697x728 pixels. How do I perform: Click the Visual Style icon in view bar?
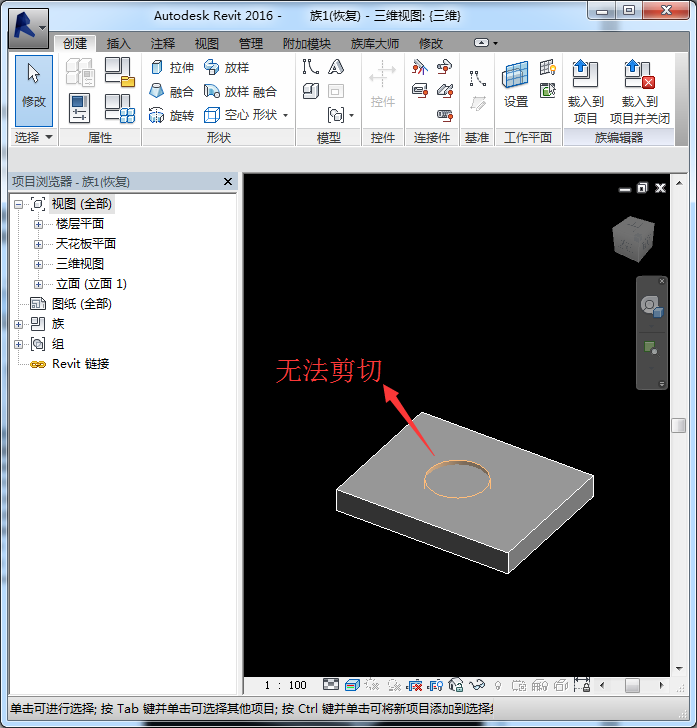tap(352, 685)
